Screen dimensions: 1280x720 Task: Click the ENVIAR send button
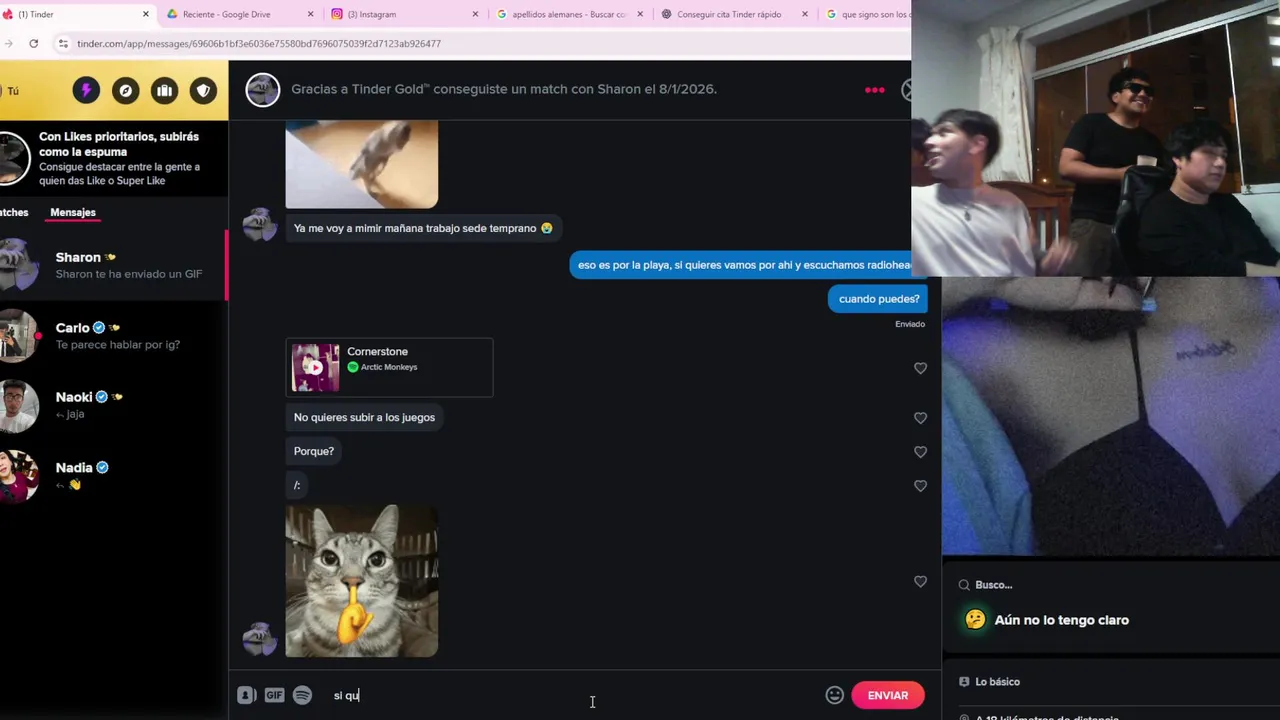888,695
